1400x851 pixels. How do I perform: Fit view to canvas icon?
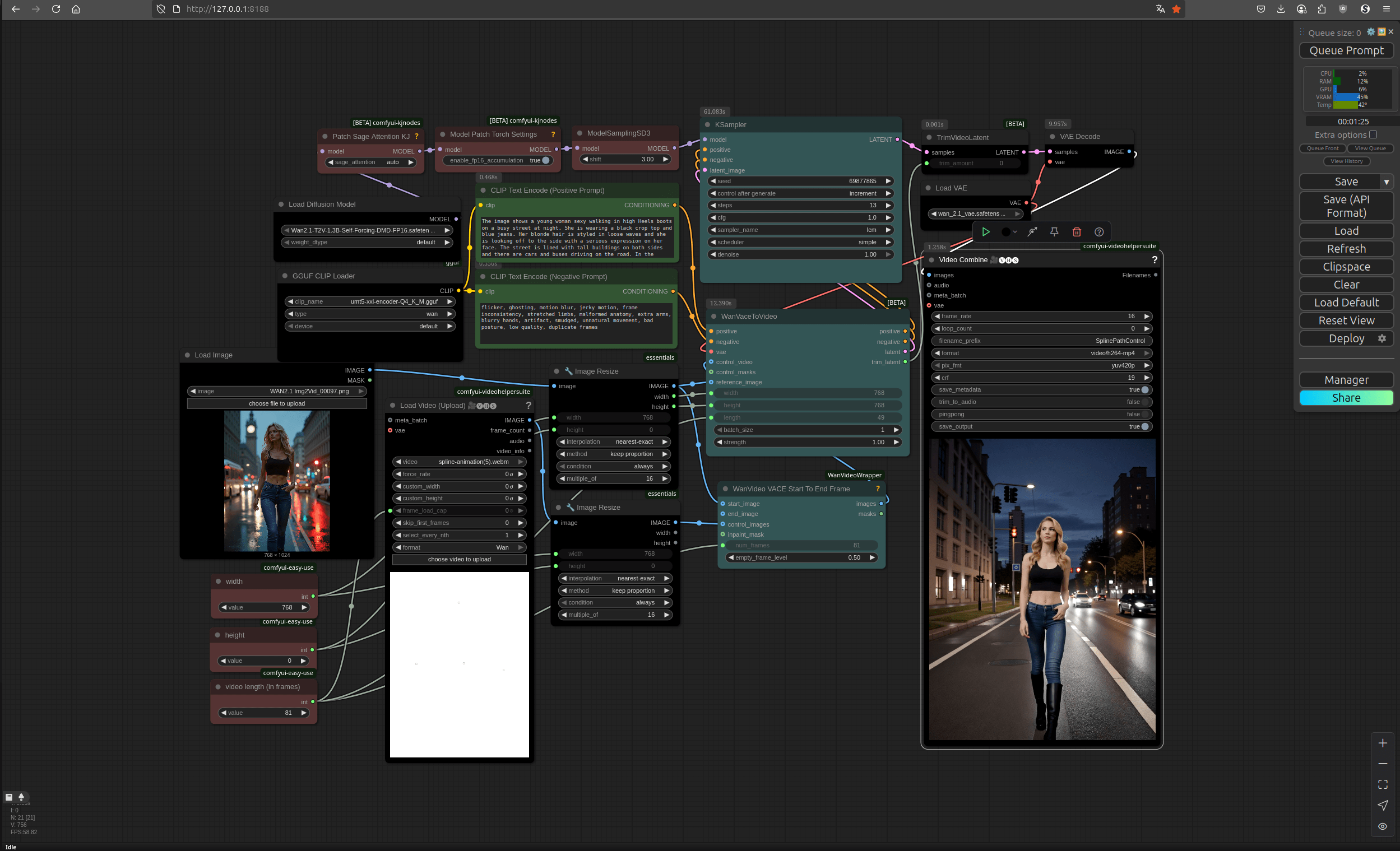[x=1383, y=784]
